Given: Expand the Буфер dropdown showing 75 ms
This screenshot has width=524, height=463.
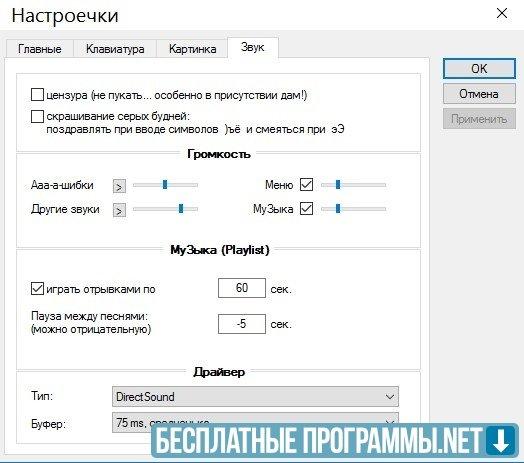Looking at the screenshot, I should click(255, 422).
